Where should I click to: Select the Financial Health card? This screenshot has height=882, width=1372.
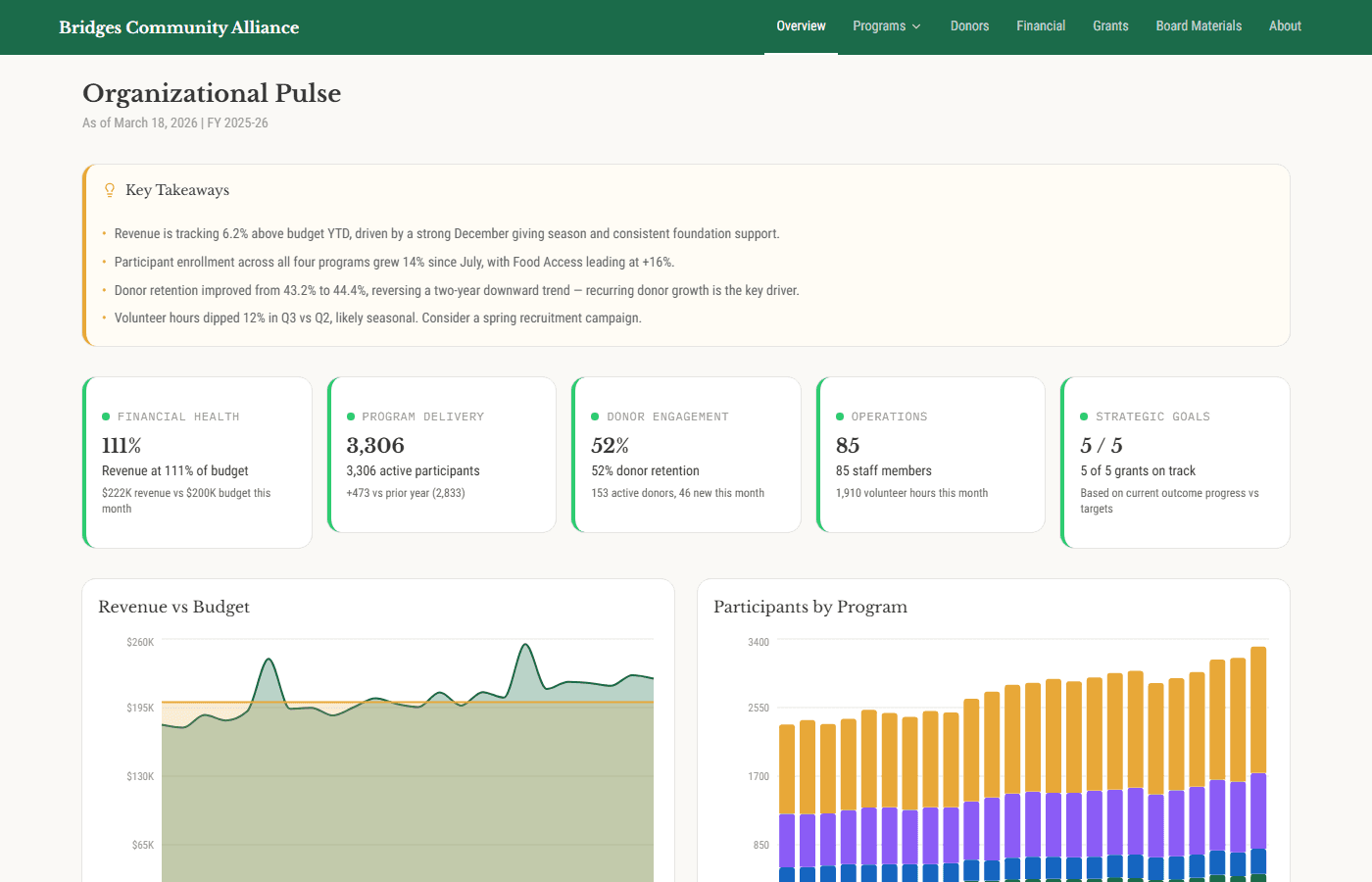tap(197, 463)
